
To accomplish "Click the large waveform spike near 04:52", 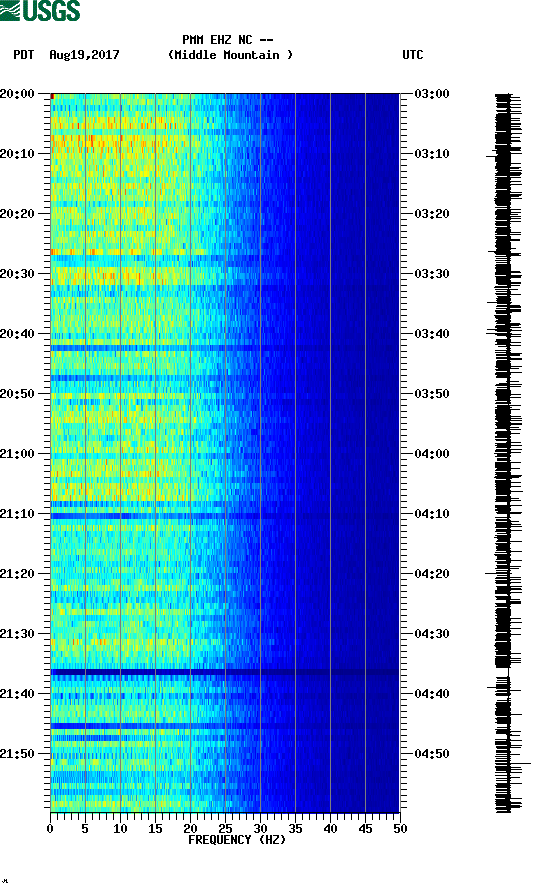I will [x=521, y=763].
